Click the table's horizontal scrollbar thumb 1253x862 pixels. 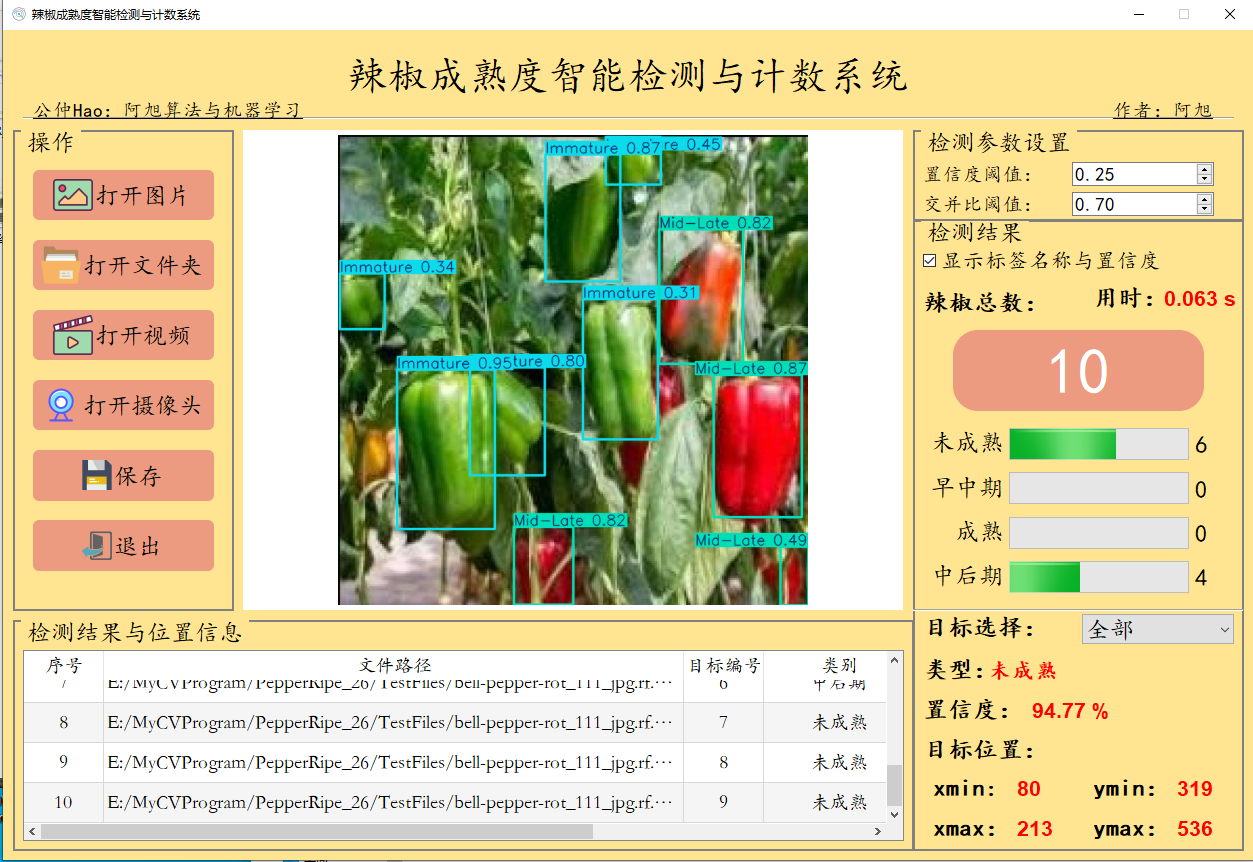(316, 831)
